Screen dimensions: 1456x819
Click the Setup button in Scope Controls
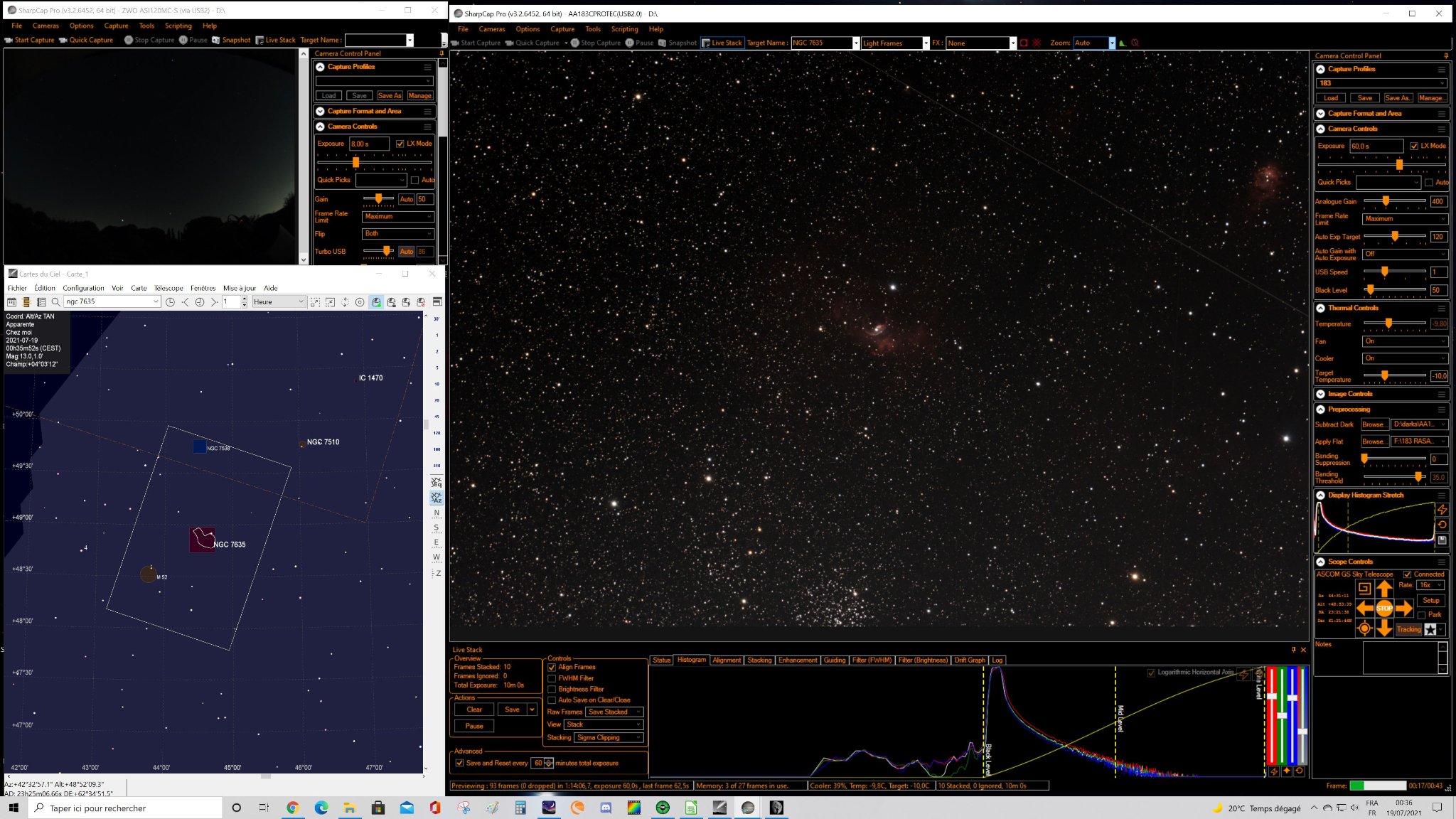click(1431, 601)
